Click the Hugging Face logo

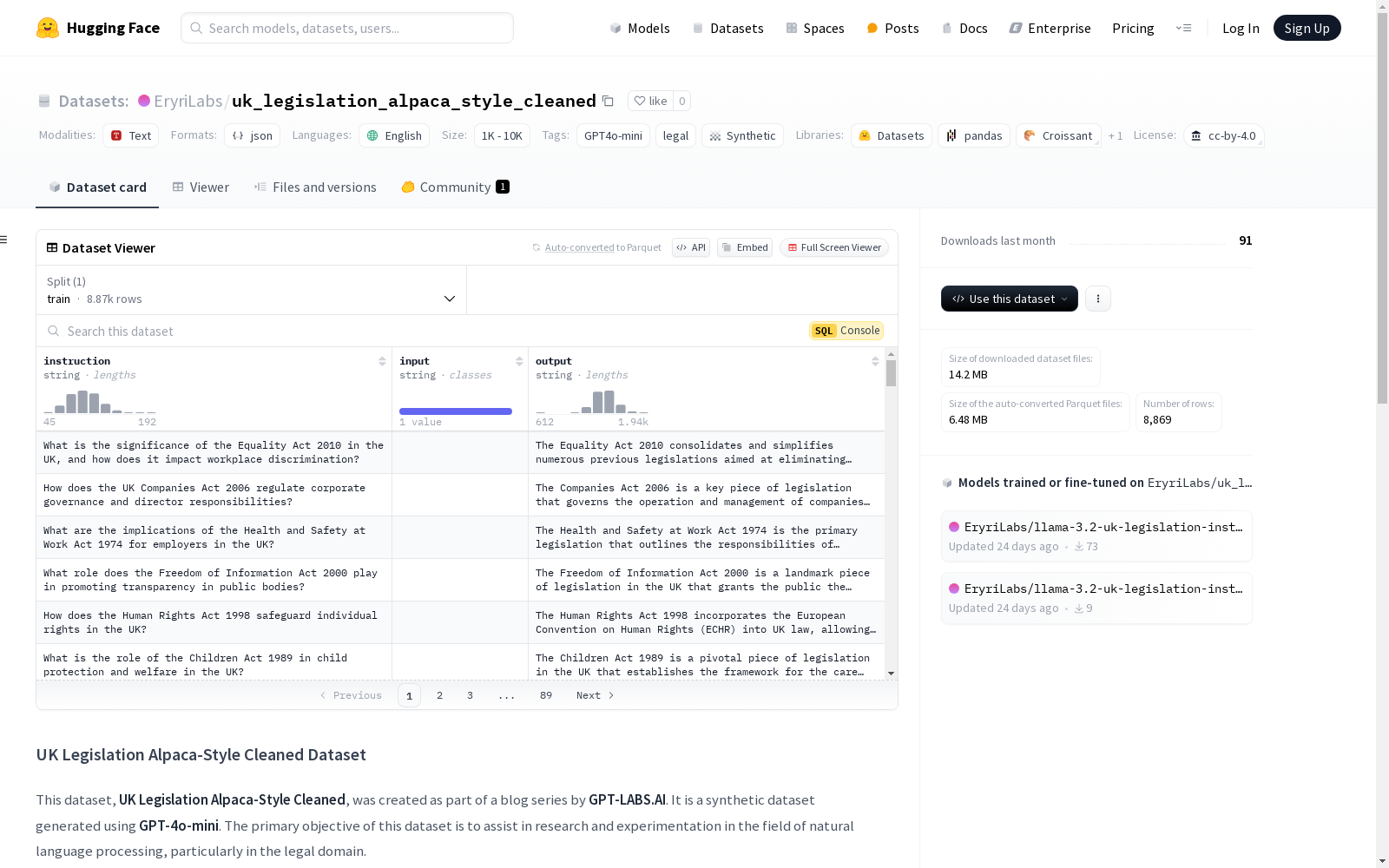point(98,28)
